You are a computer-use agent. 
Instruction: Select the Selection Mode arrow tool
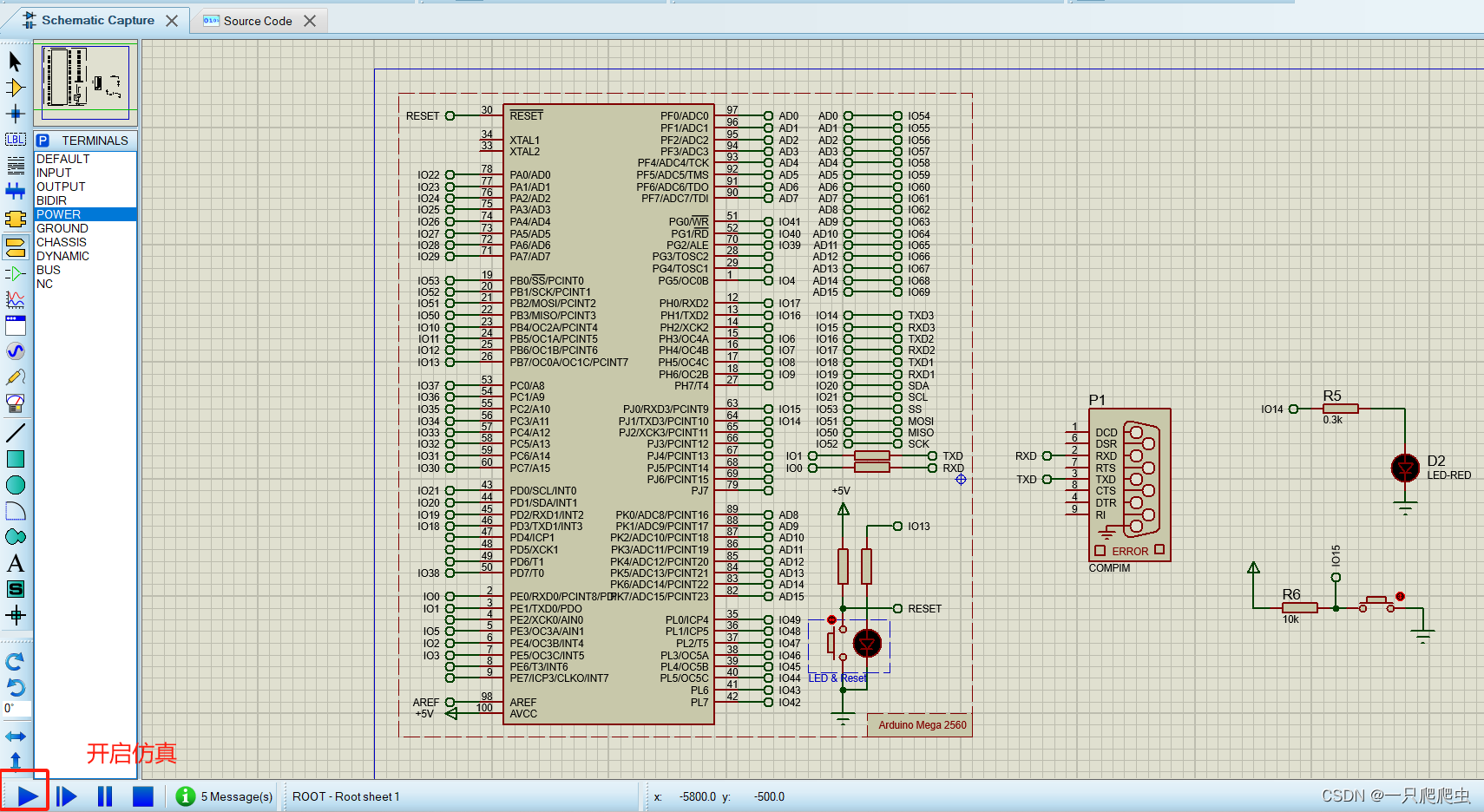tap(15, 62)
